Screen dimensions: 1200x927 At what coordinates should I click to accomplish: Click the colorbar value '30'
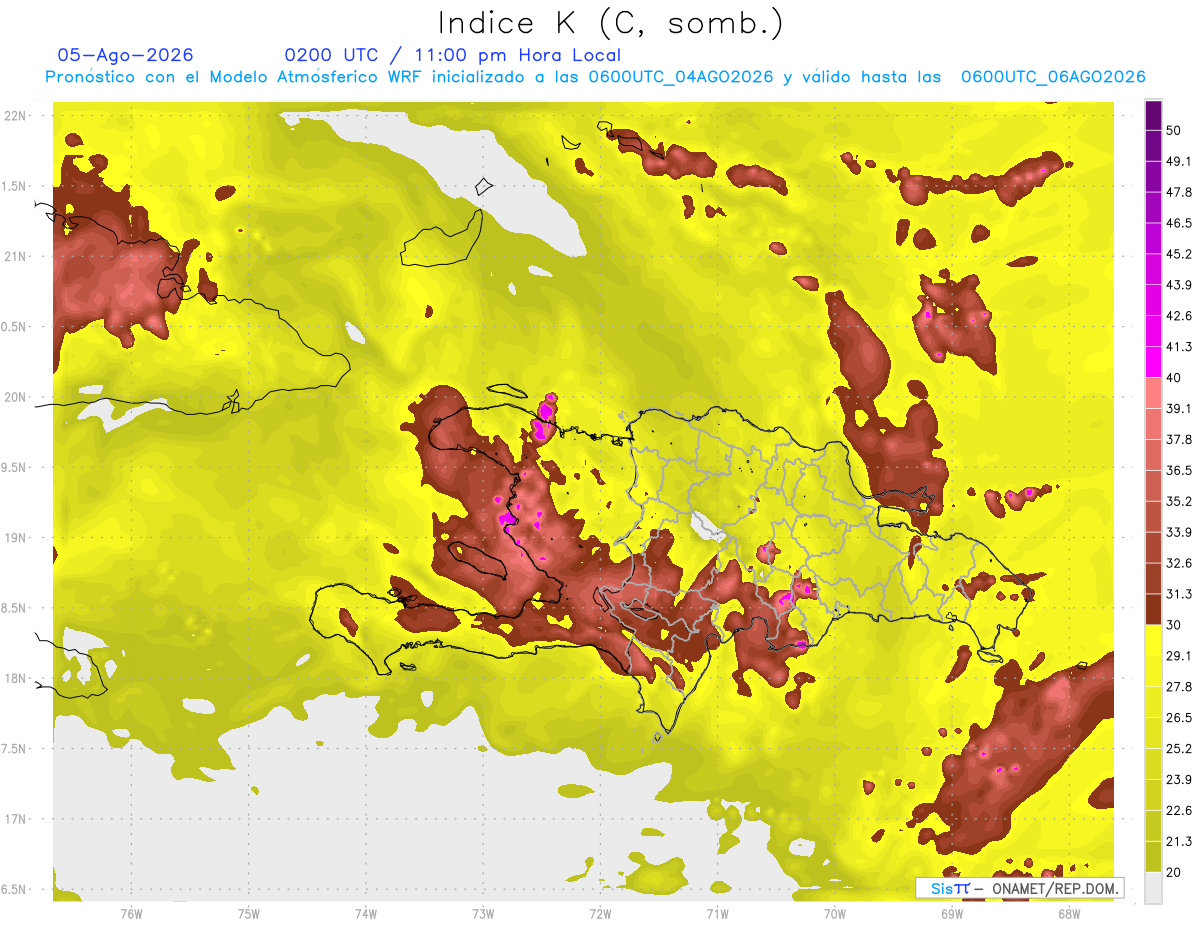(x=1176, y=625)
